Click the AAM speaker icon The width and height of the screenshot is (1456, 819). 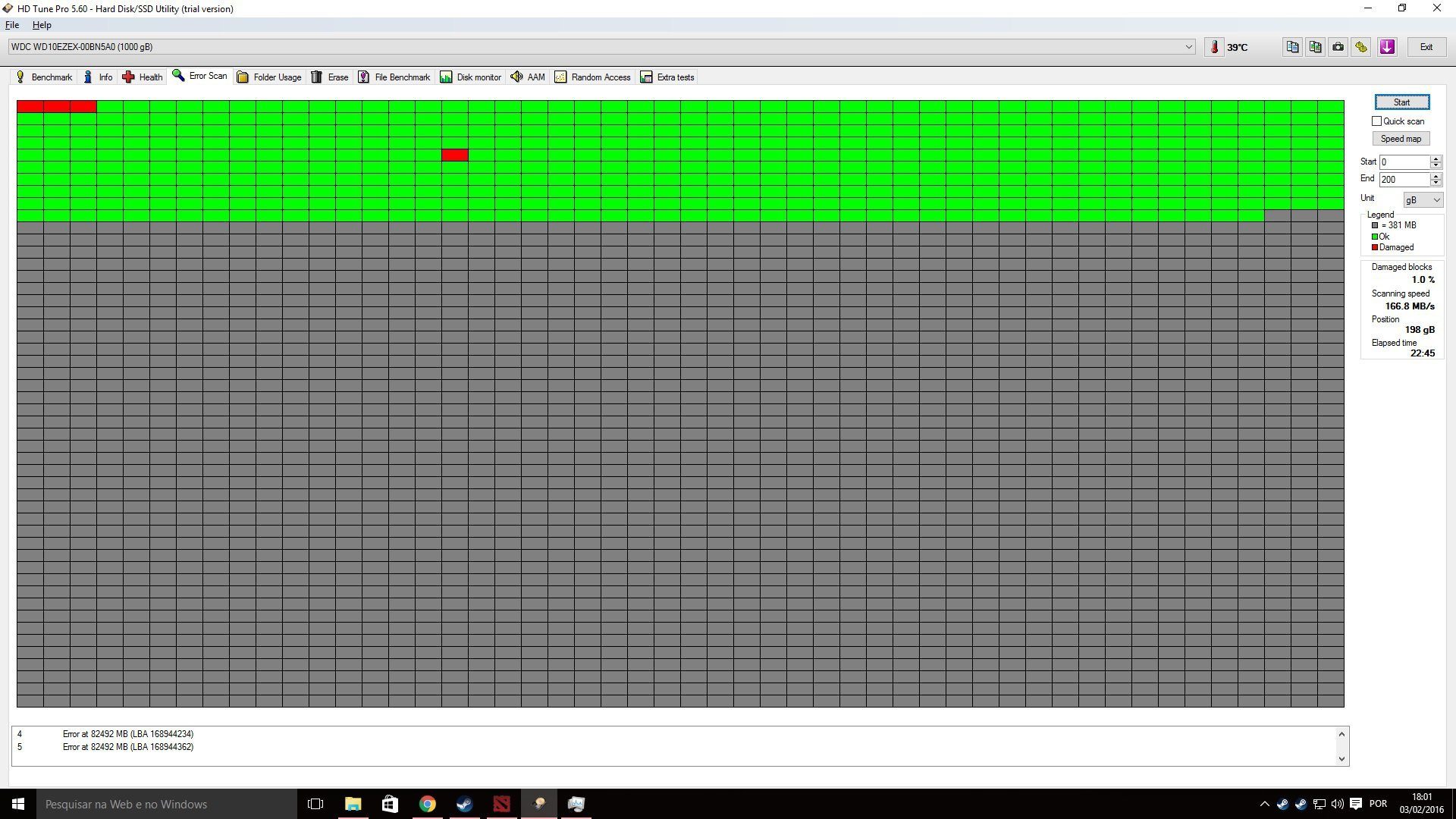coord(516,77)
